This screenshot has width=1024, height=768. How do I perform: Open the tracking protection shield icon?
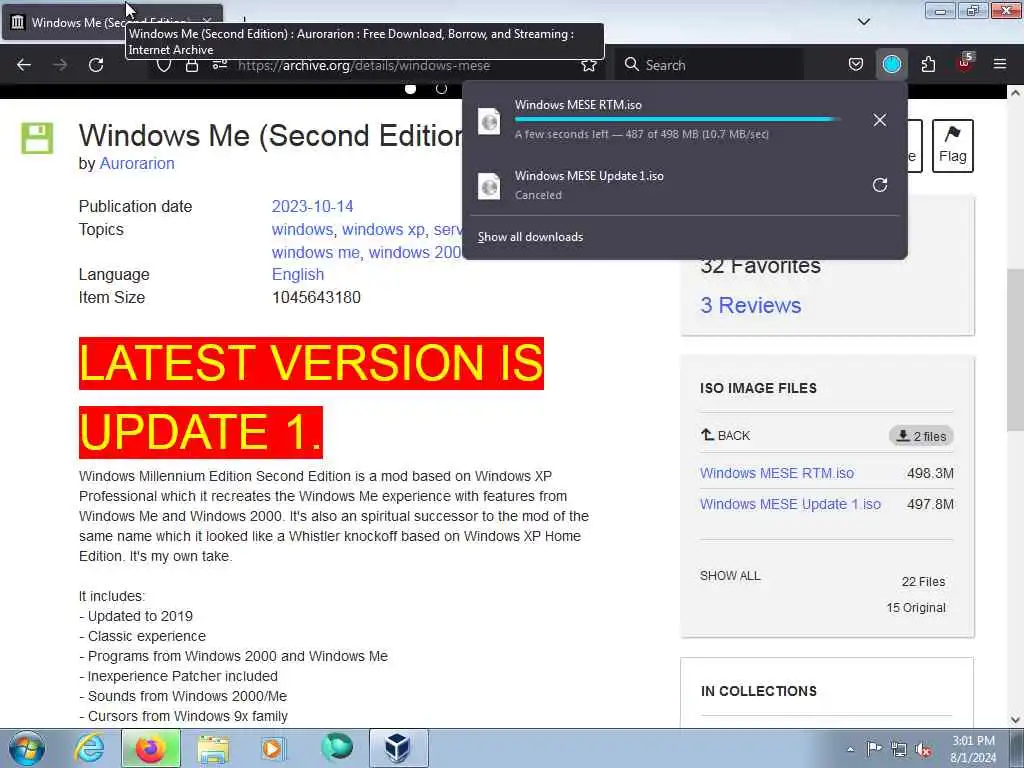[x=164, y=66]
